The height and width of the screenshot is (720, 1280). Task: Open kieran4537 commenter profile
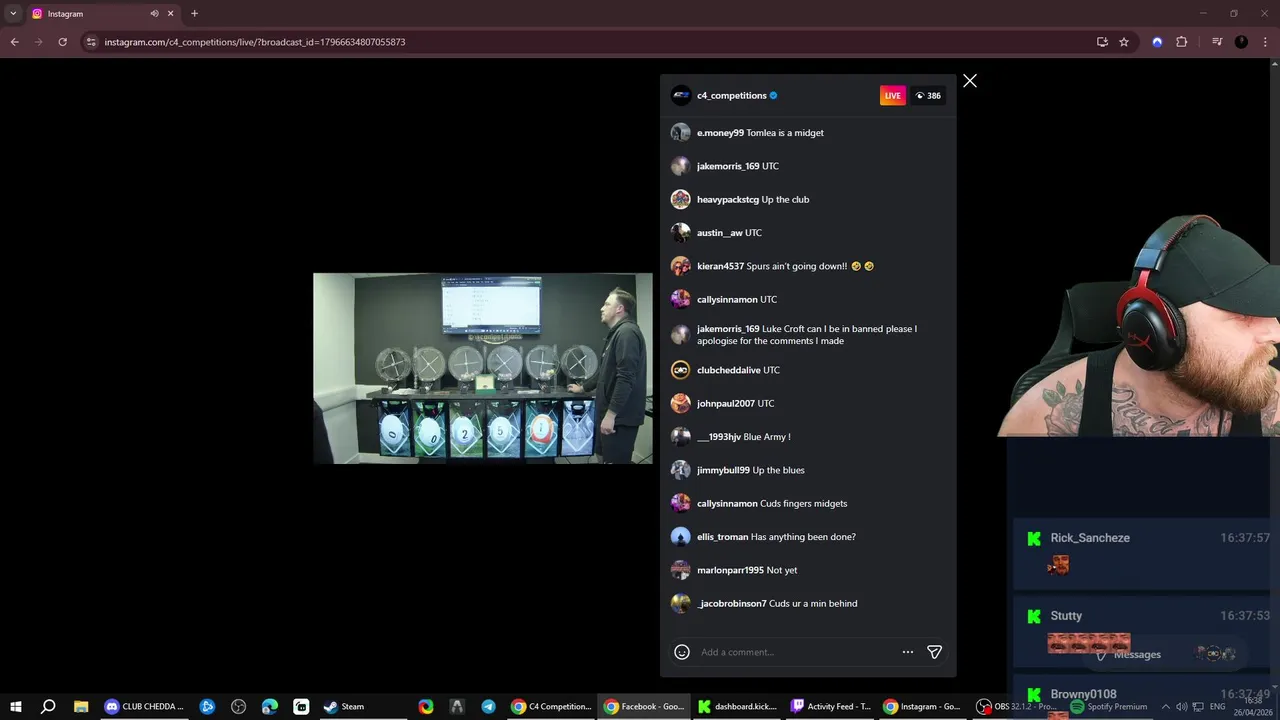(720, 267)
